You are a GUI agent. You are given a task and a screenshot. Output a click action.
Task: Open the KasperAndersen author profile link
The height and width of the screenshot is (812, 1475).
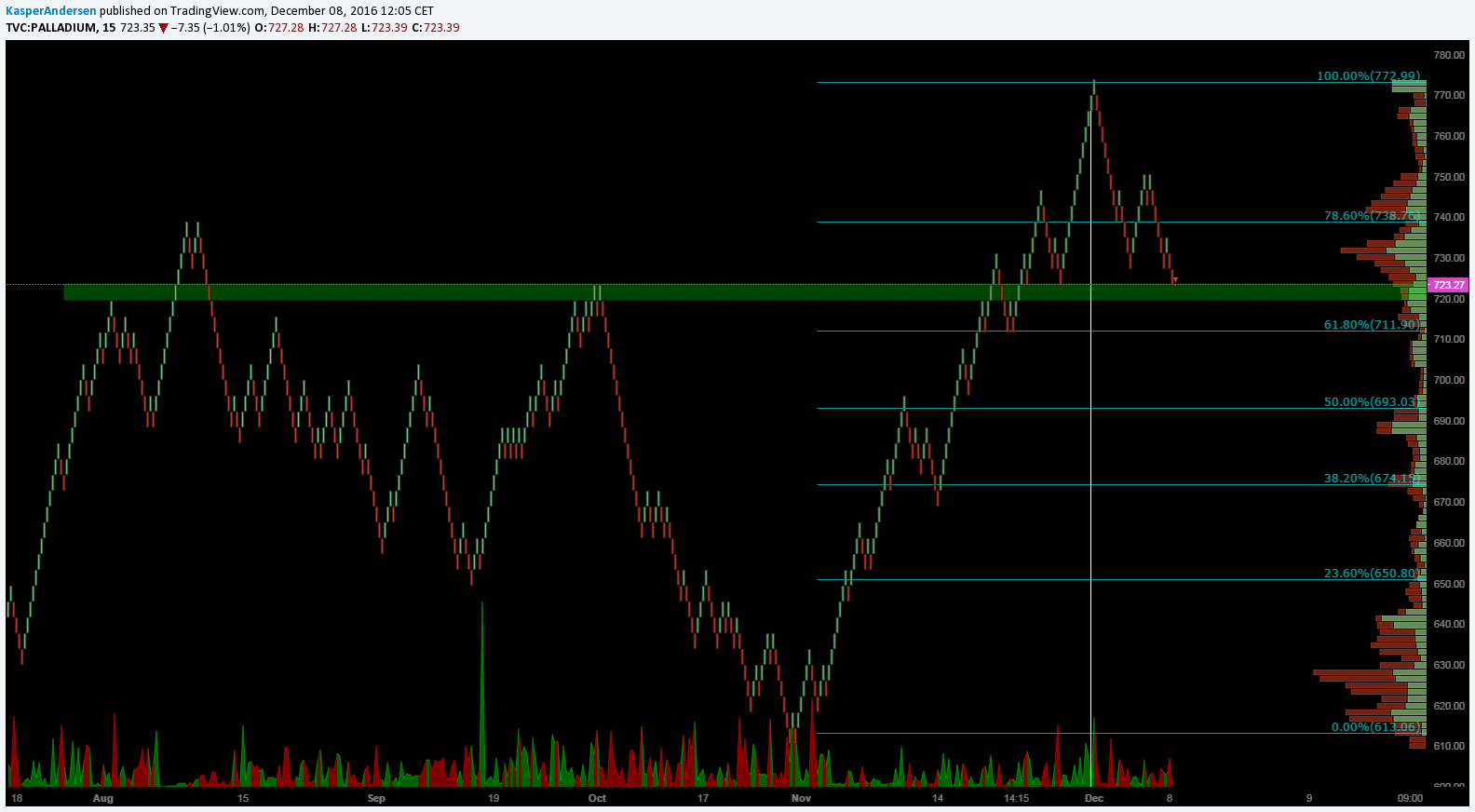pyautogui.click(x=51, y=11)
